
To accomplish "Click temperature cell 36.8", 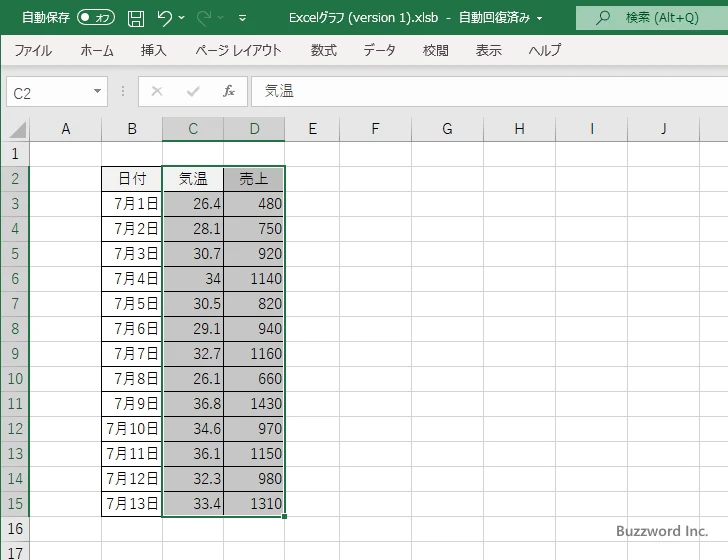I will point(193,404).
